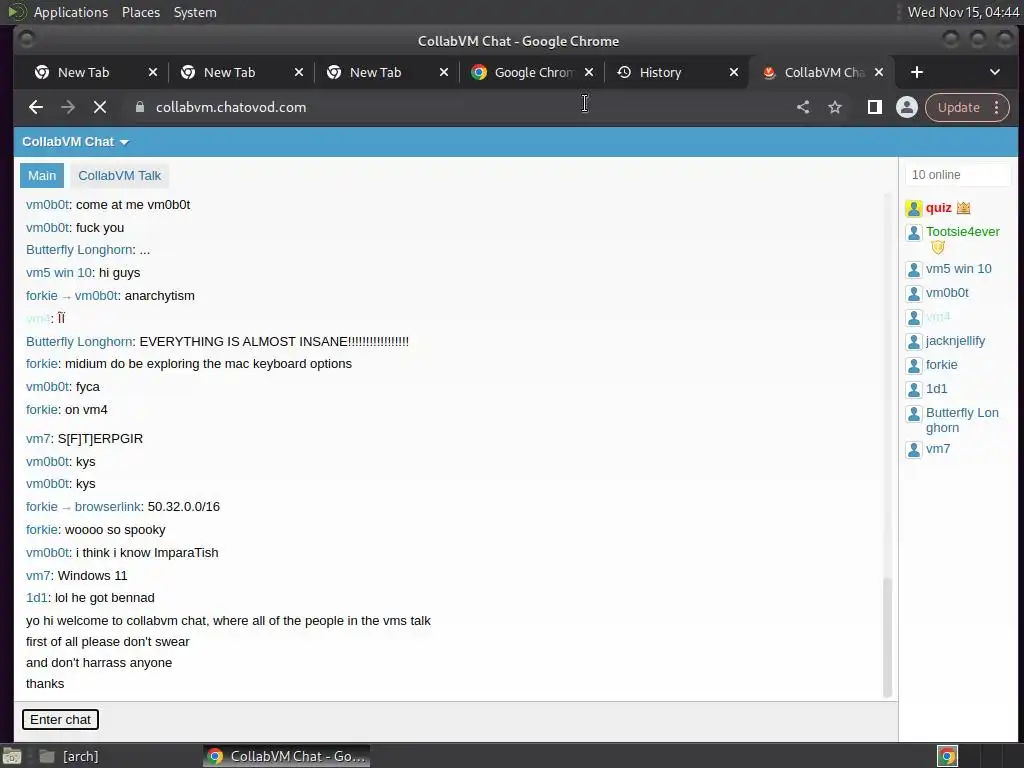Select jacknjellify in online list
The width and height of the screenshot is (1024, 768).
coord(955,341)
